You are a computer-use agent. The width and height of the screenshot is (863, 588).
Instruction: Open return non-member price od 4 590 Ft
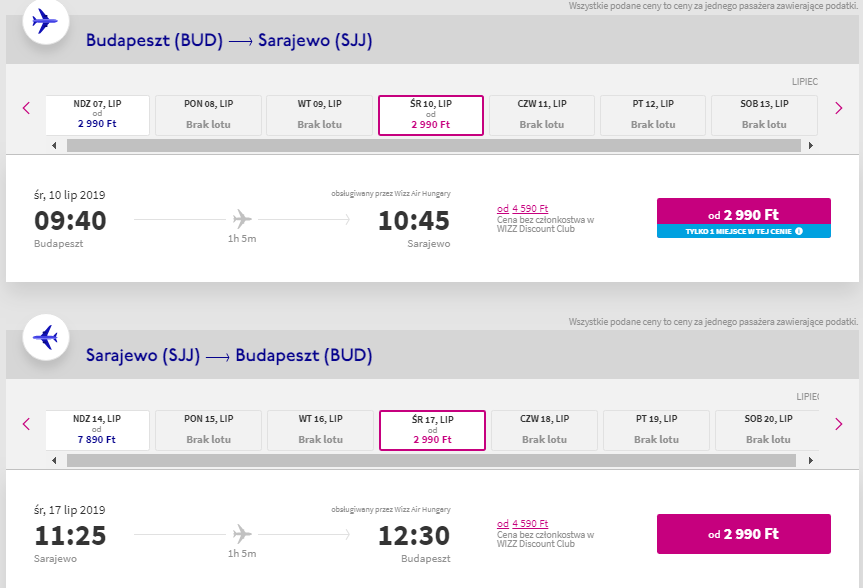(522, 524)
